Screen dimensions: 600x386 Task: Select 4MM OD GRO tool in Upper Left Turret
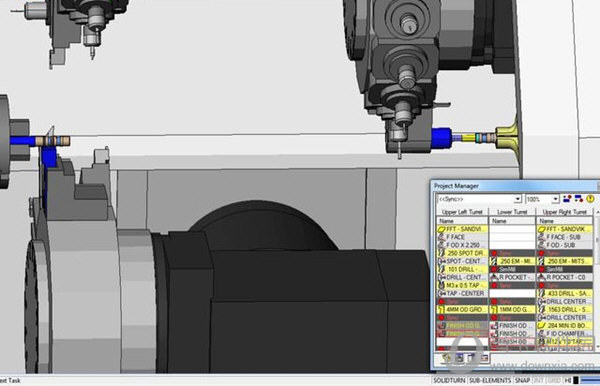463,309
